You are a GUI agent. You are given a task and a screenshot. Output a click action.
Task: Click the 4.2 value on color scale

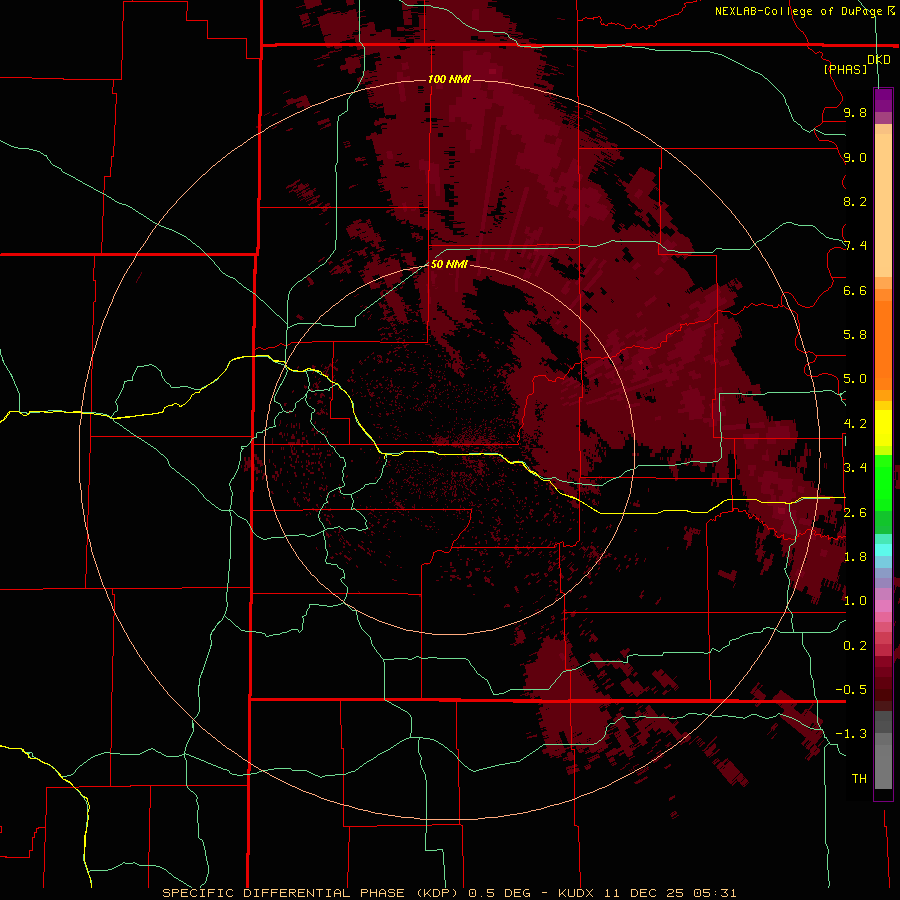[x=855, y=424]
